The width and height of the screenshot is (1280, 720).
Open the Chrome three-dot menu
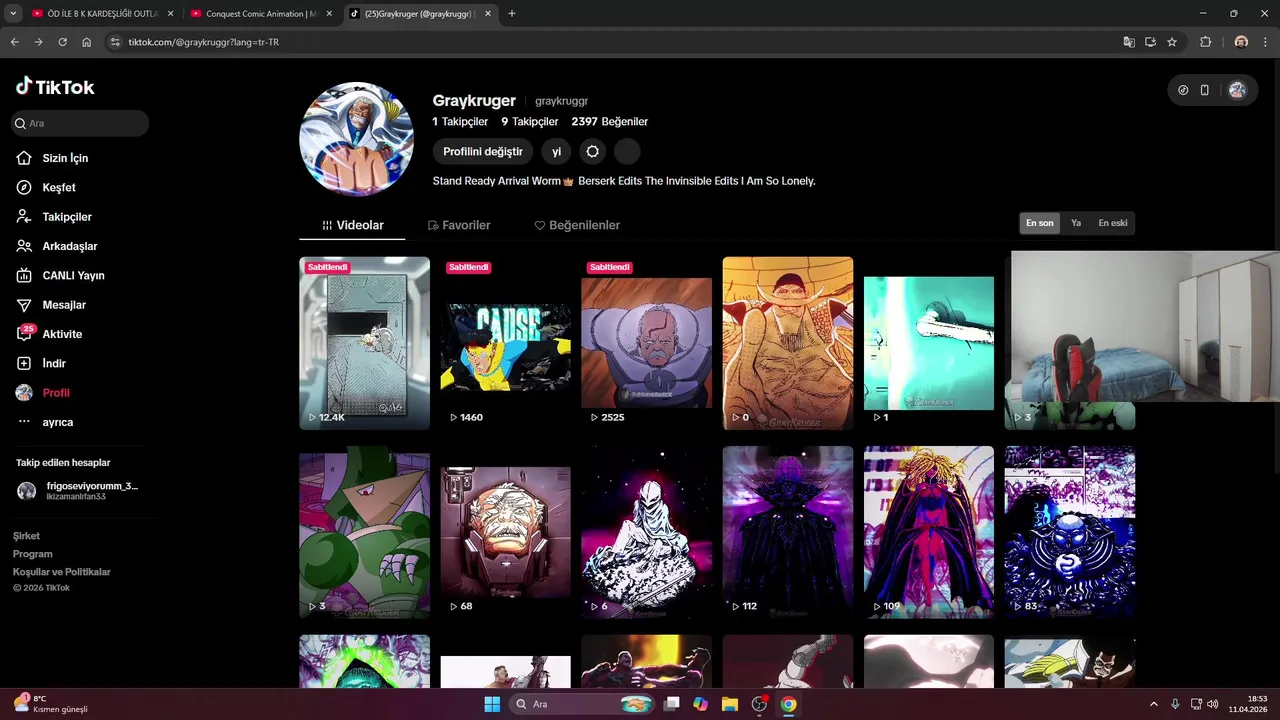tap(1267, 42)
